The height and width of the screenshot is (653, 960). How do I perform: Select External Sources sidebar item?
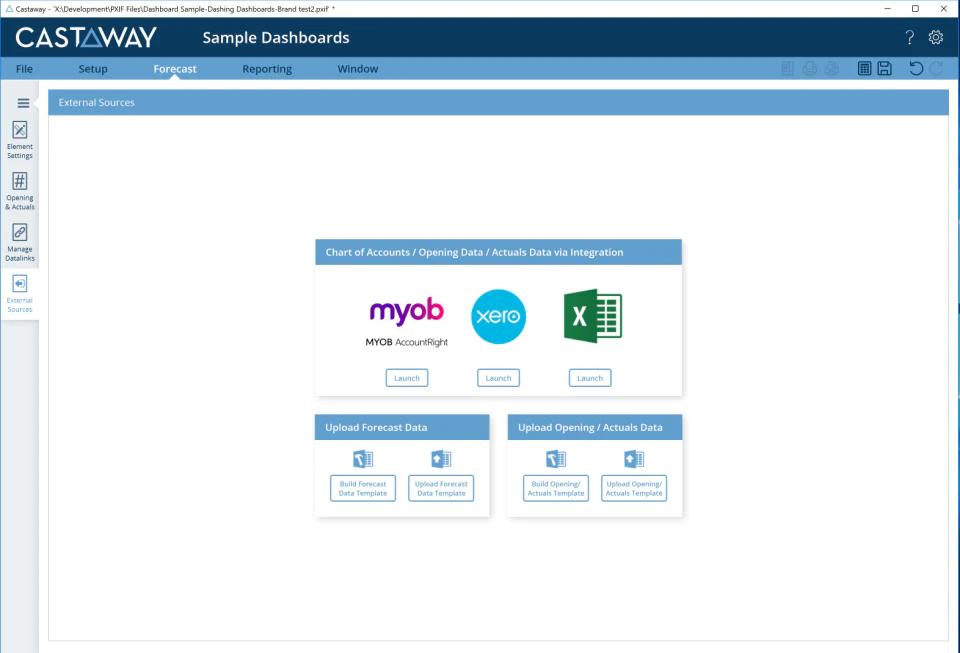tap(20, 294)
